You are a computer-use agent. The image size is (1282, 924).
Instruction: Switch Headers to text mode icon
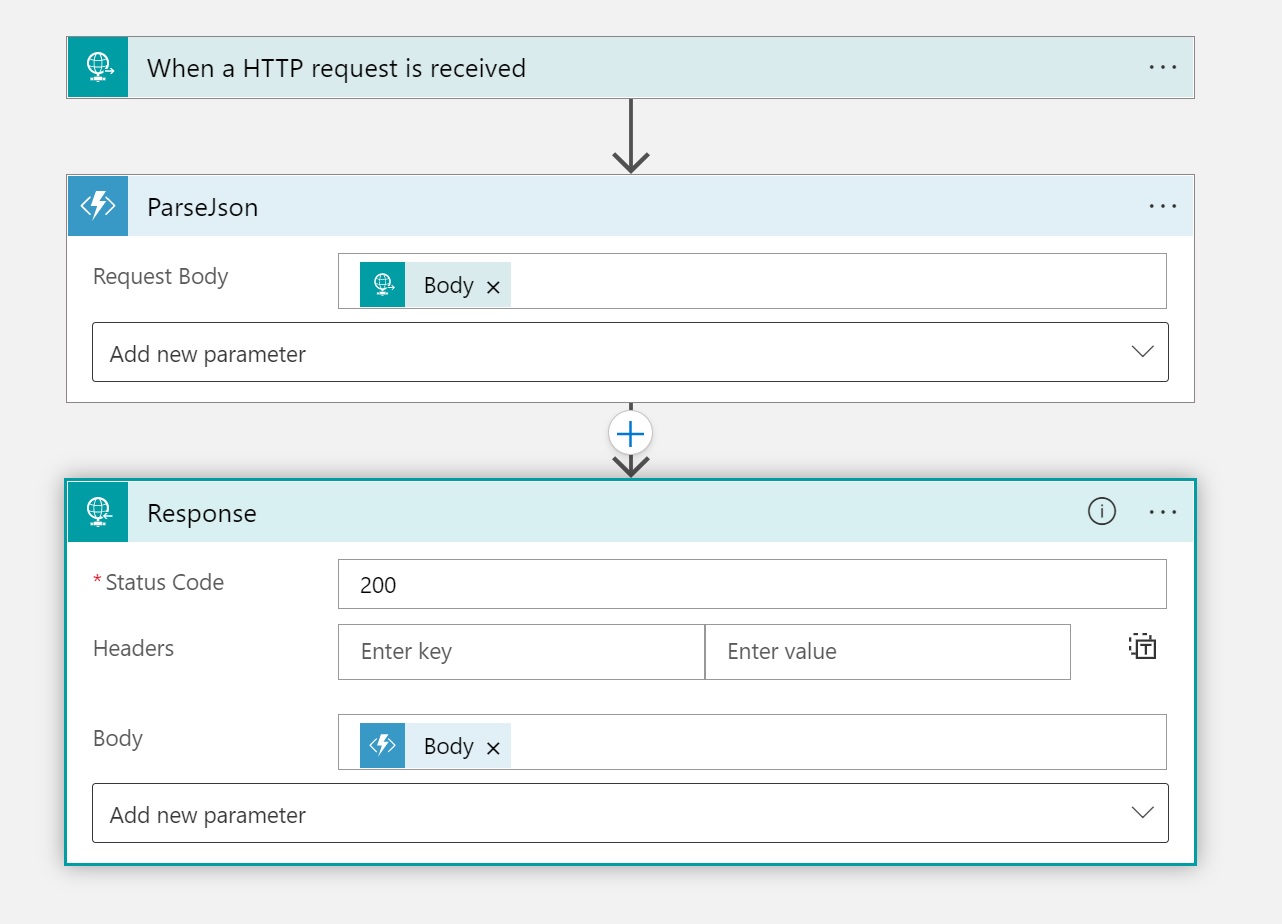(x=1142, y=647)
